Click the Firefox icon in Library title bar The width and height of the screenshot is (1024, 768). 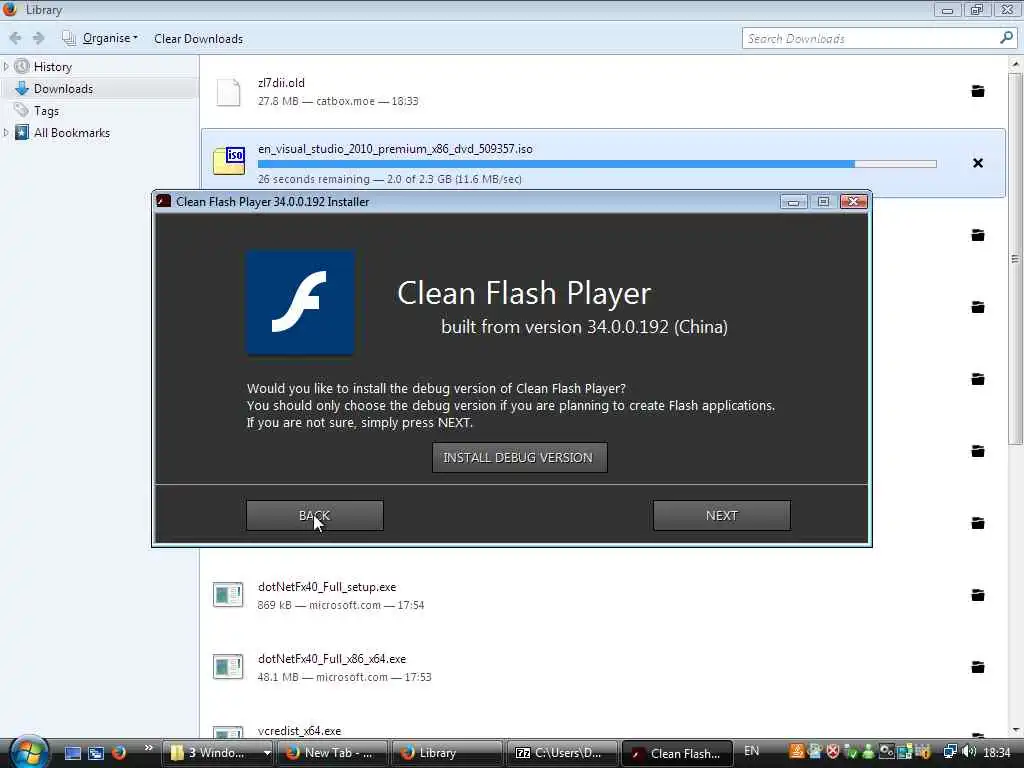click(x=10, y=9)
